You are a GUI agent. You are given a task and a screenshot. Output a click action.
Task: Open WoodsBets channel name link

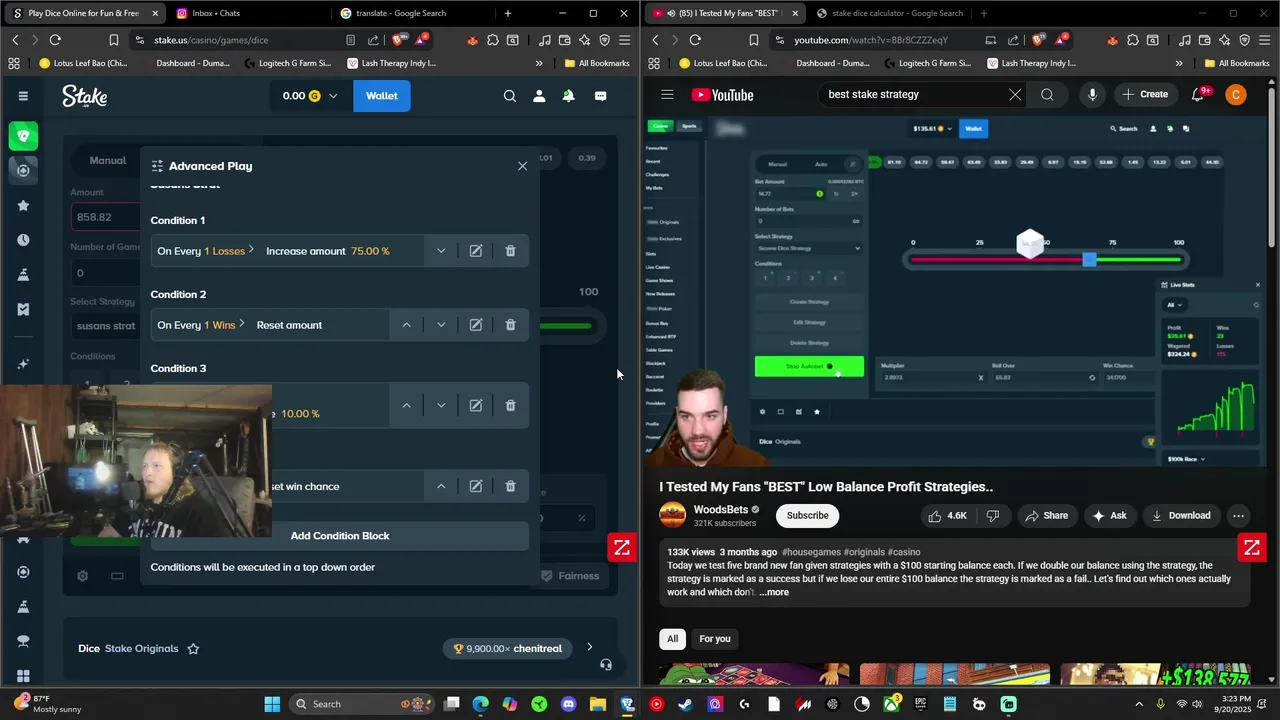(x=720, y=510)
